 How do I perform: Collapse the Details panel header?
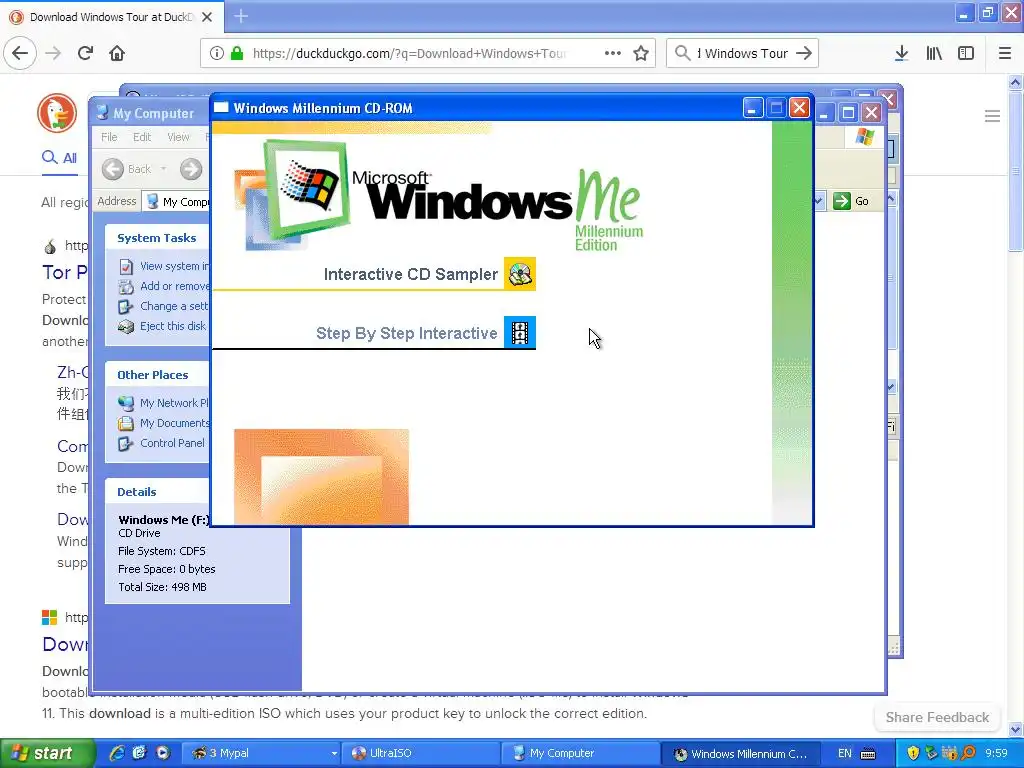pos(157,492)
